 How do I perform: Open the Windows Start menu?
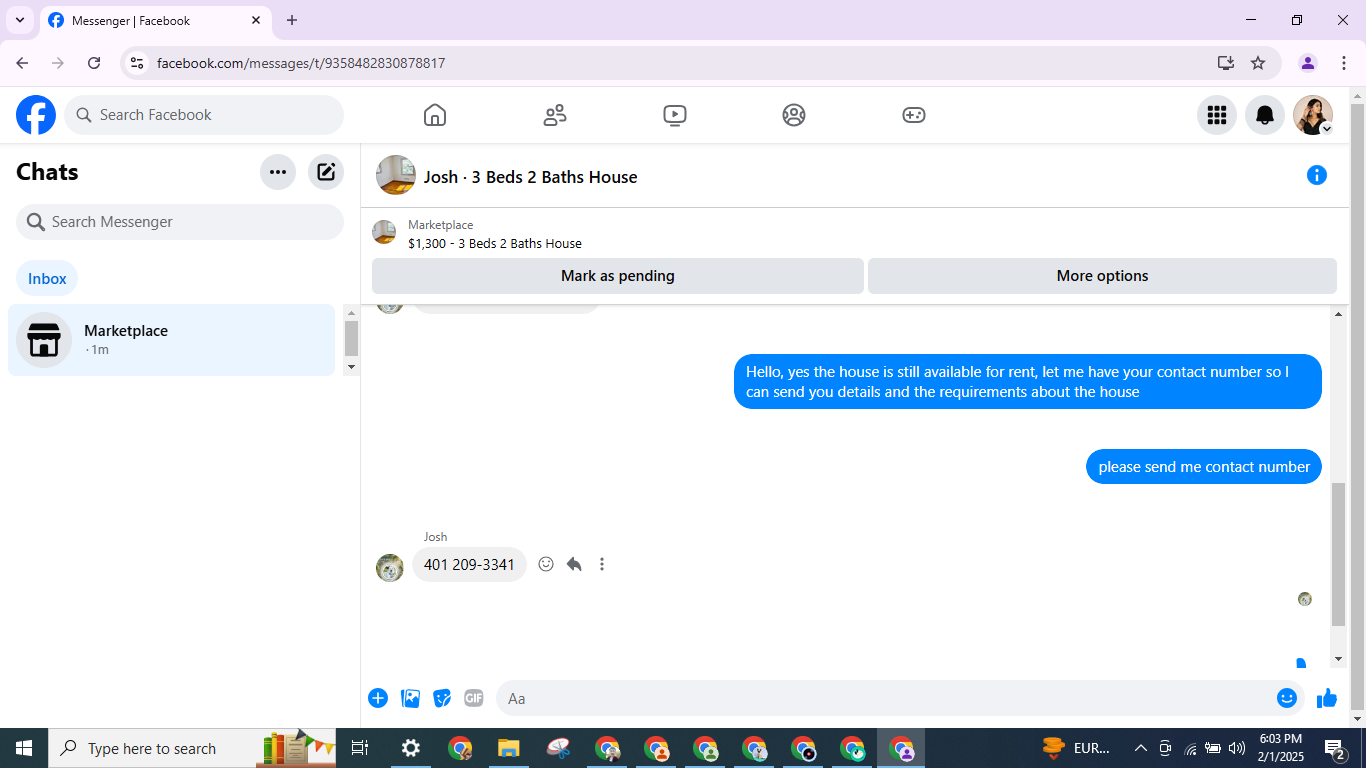coord(24,748)
